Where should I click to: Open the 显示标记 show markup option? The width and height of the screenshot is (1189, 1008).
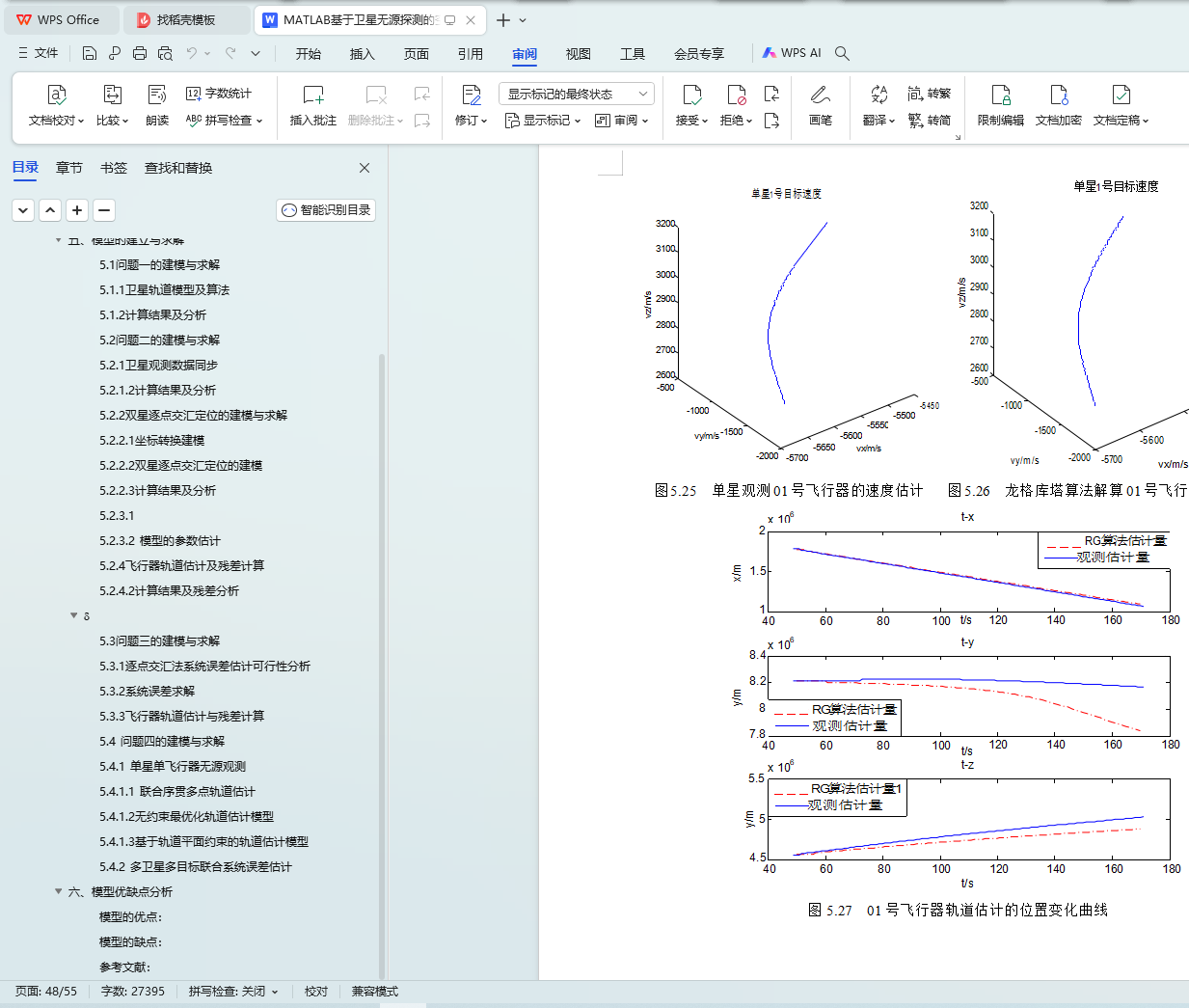(543, 121)
